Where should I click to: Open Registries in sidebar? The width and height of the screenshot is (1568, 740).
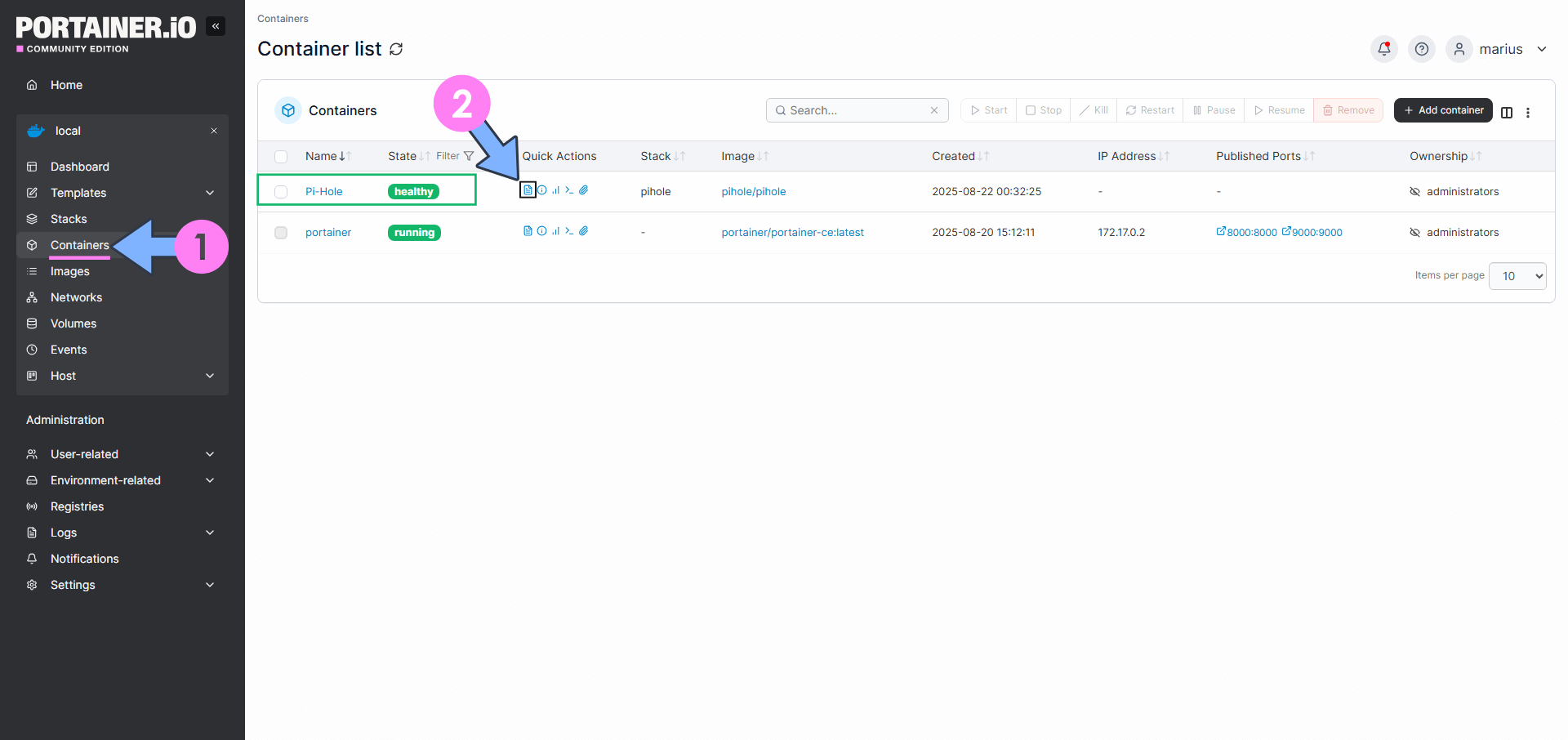click(x=77, y=506)
